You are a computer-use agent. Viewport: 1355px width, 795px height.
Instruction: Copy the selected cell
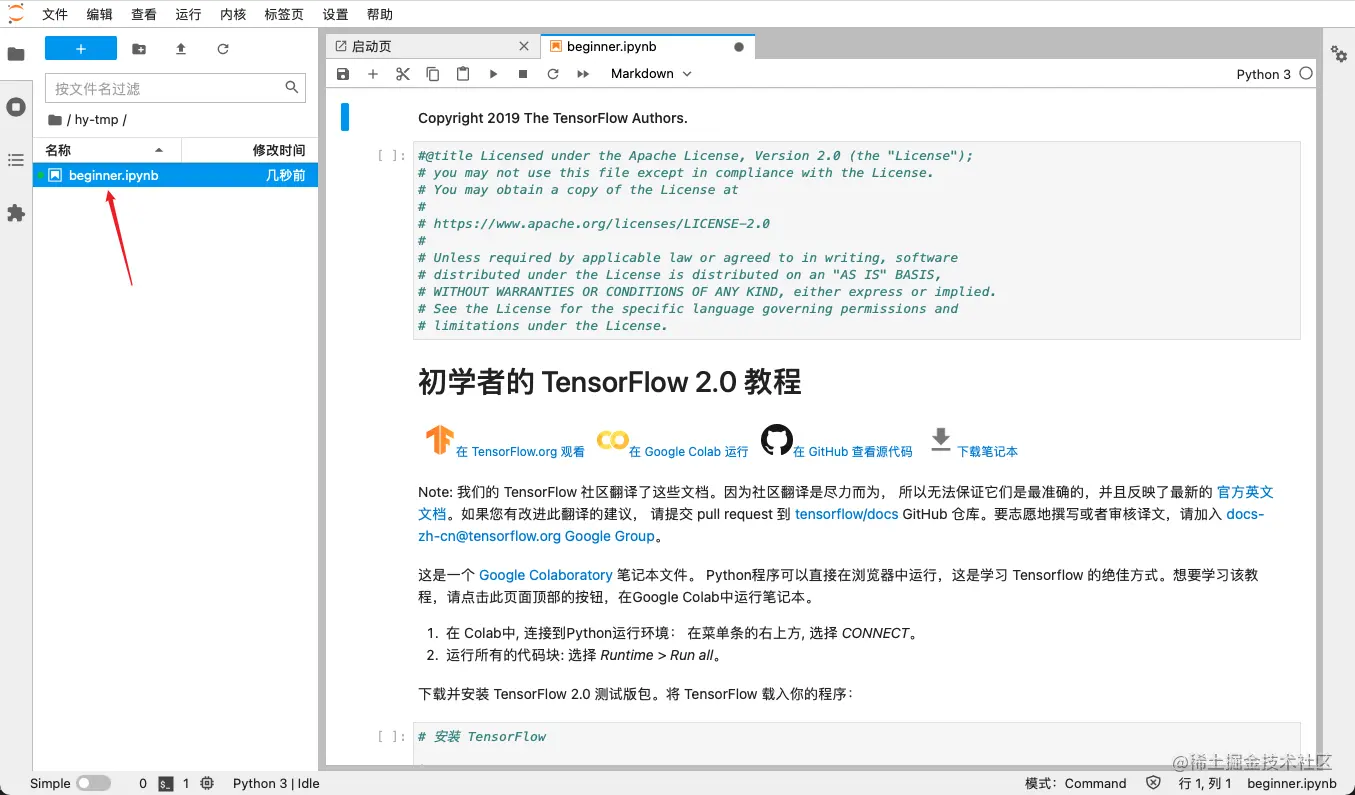coord(433,74)
